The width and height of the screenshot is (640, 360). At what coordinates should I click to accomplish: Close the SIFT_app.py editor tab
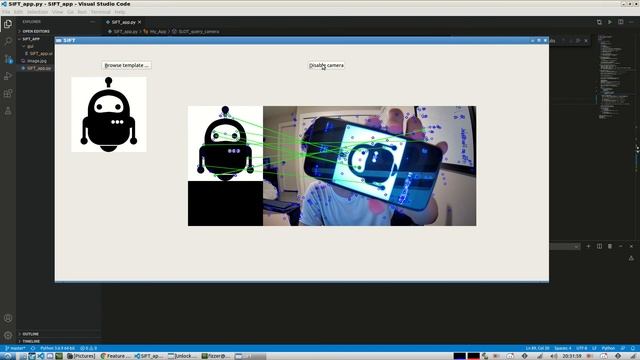coord(140,22)
